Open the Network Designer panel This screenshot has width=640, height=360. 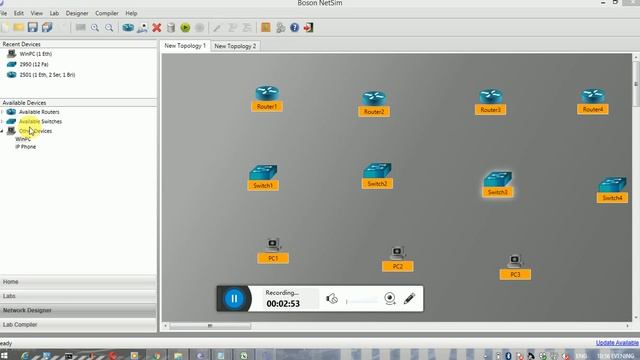click(x=78, y=310)
